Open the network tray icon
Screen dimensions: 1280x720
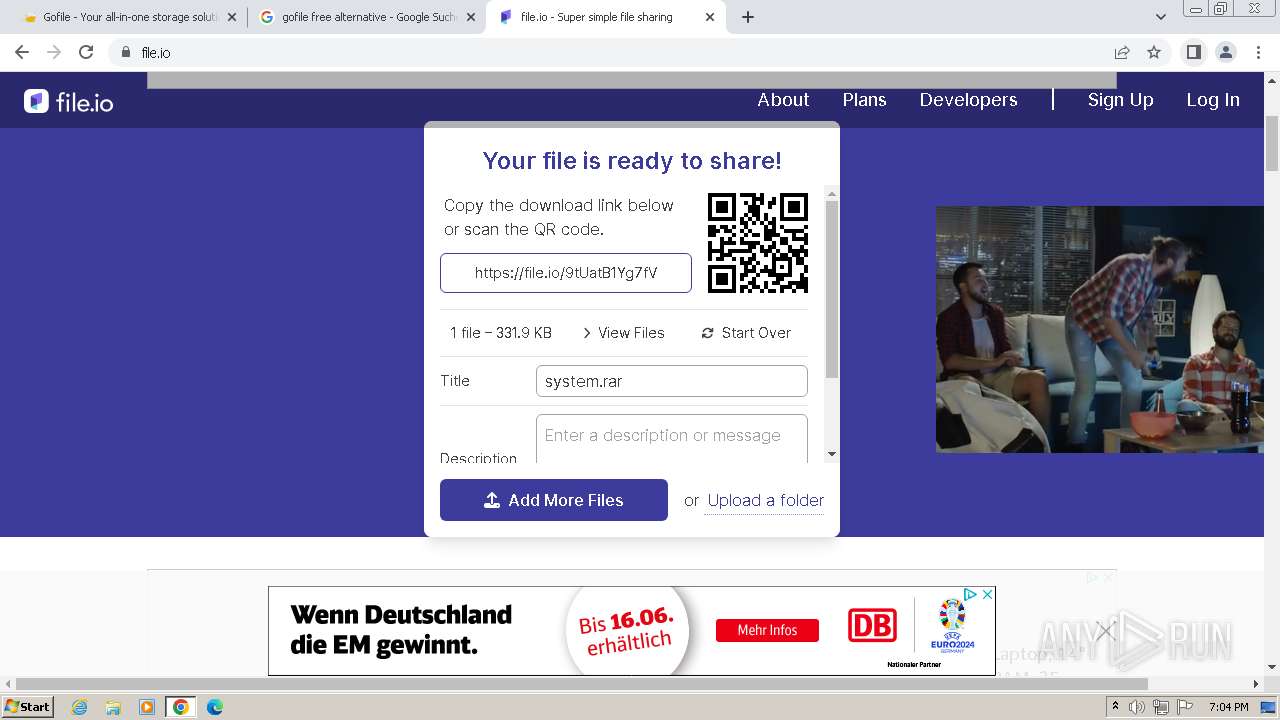click(x=1162, y=707)
